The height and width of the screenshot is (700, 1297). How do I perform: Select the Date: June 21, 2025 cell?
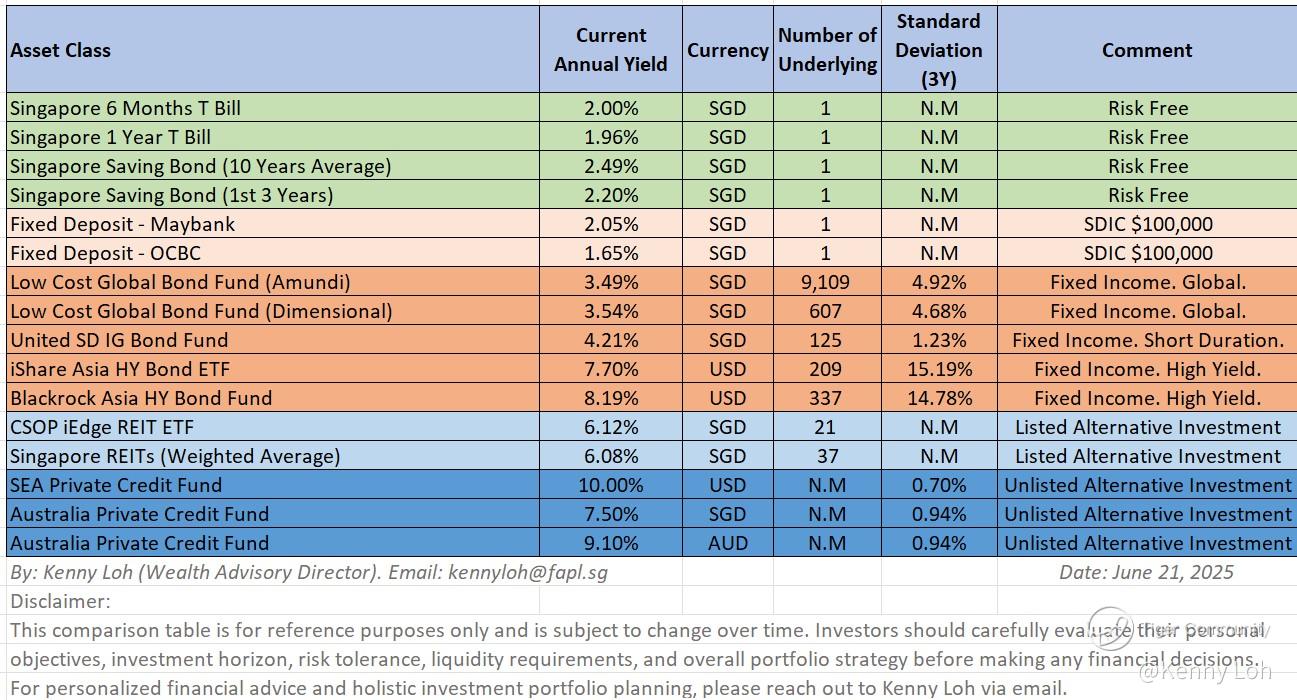[x=1147, y=572]
